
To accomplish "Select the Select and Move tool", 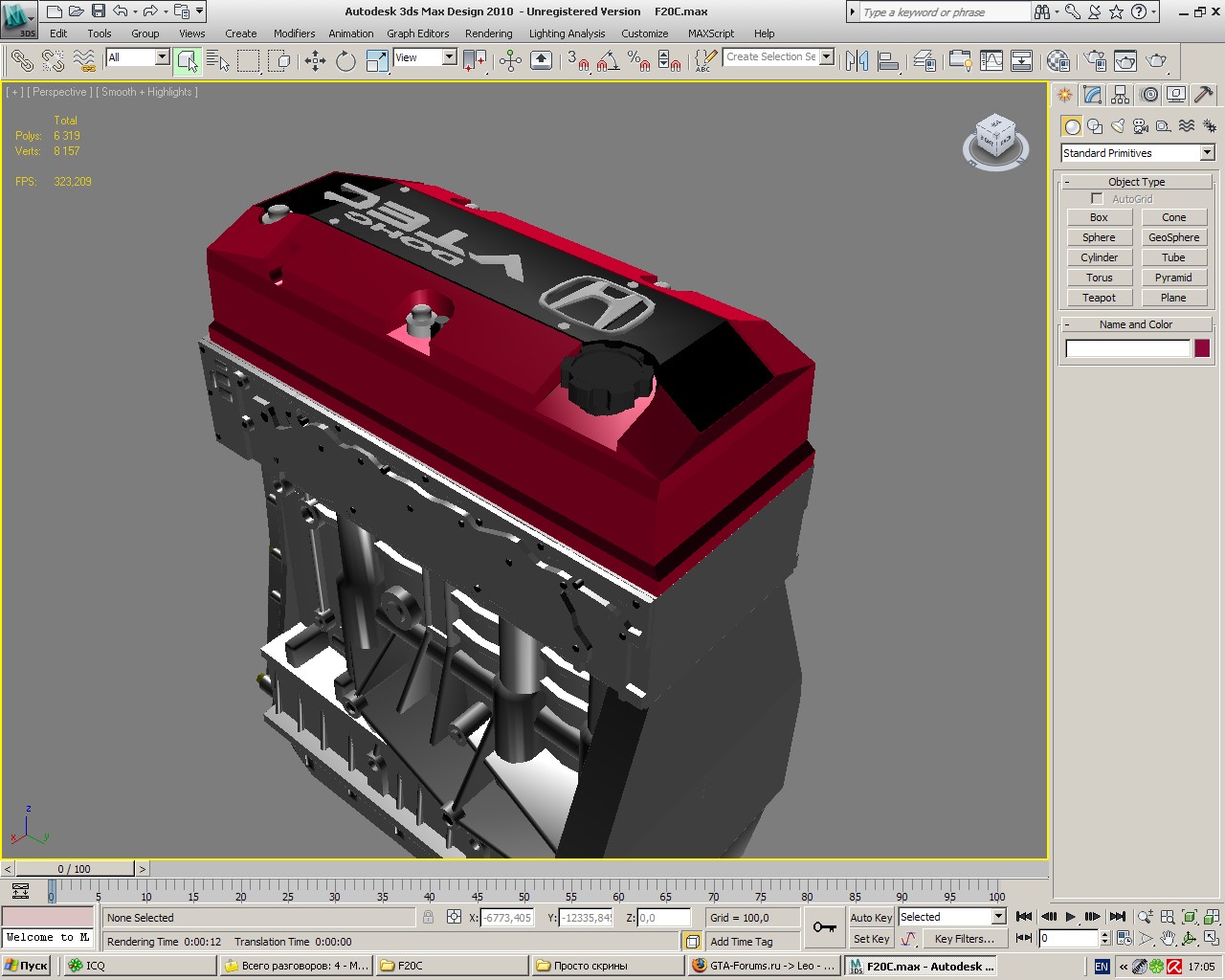I will pos(315,61).
